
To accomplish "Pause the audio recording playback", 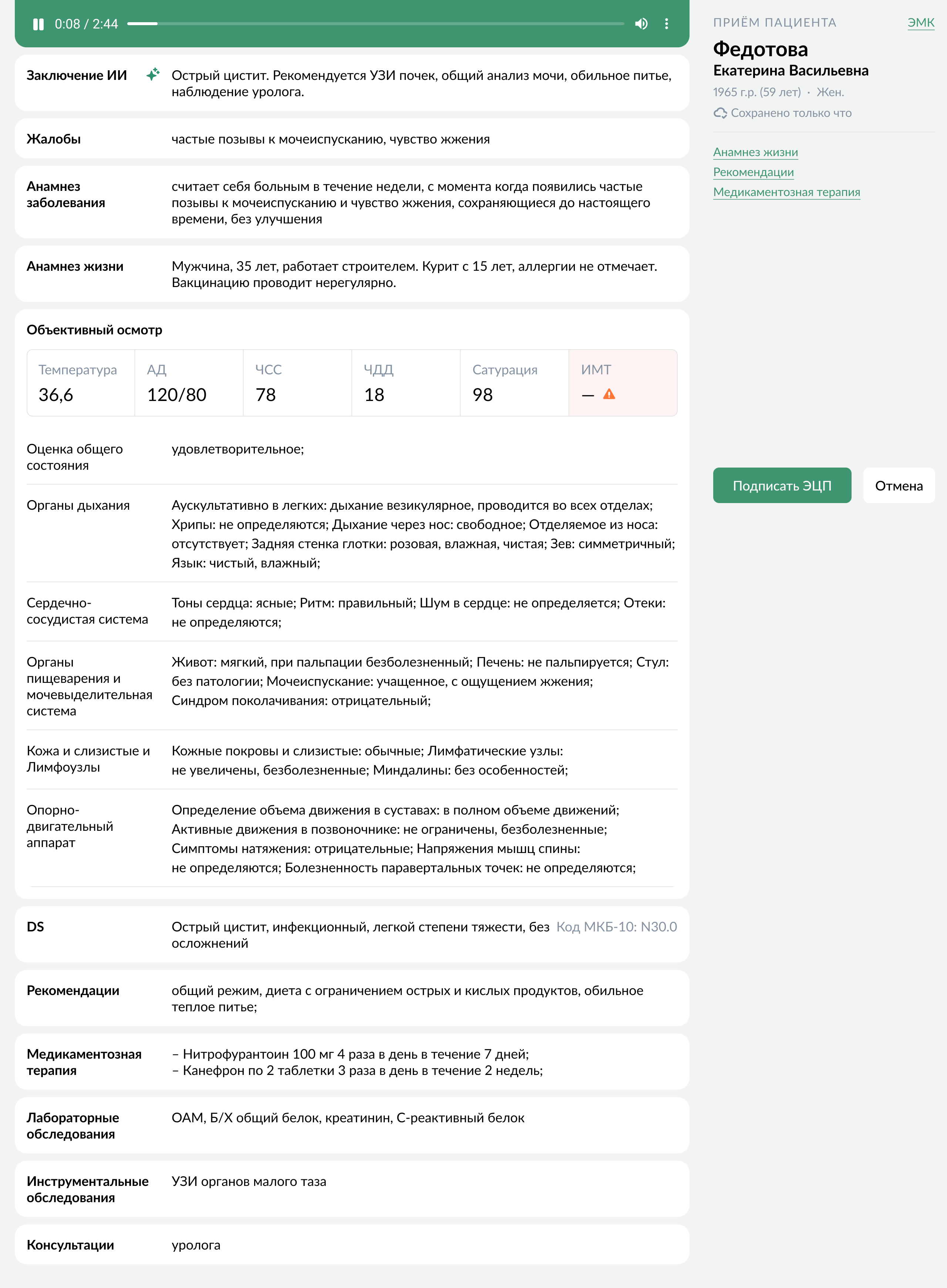I will [38, 24].
